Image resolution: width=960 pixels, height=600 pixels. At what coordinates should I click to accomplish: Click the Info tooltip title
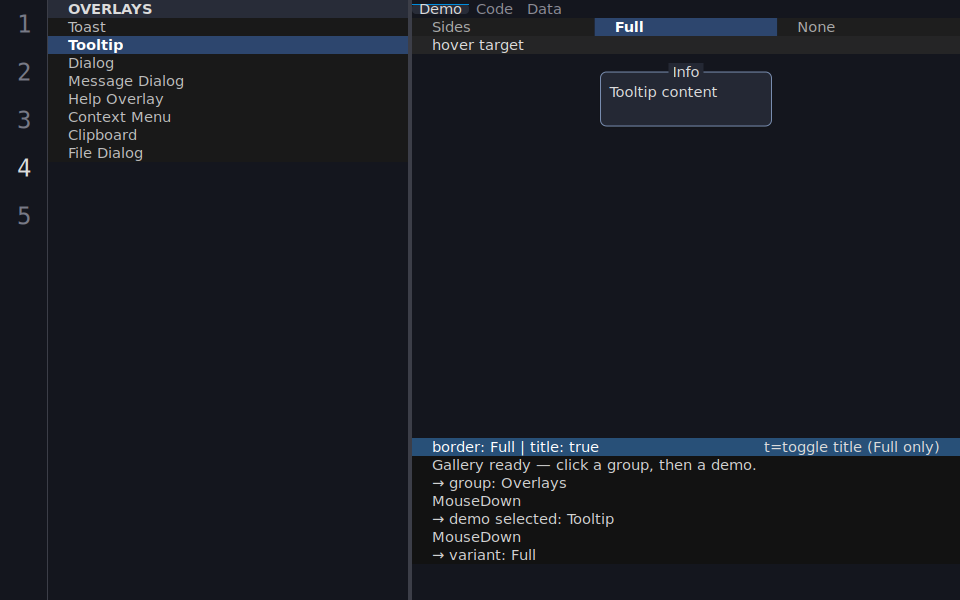click(x=686, y=72)
